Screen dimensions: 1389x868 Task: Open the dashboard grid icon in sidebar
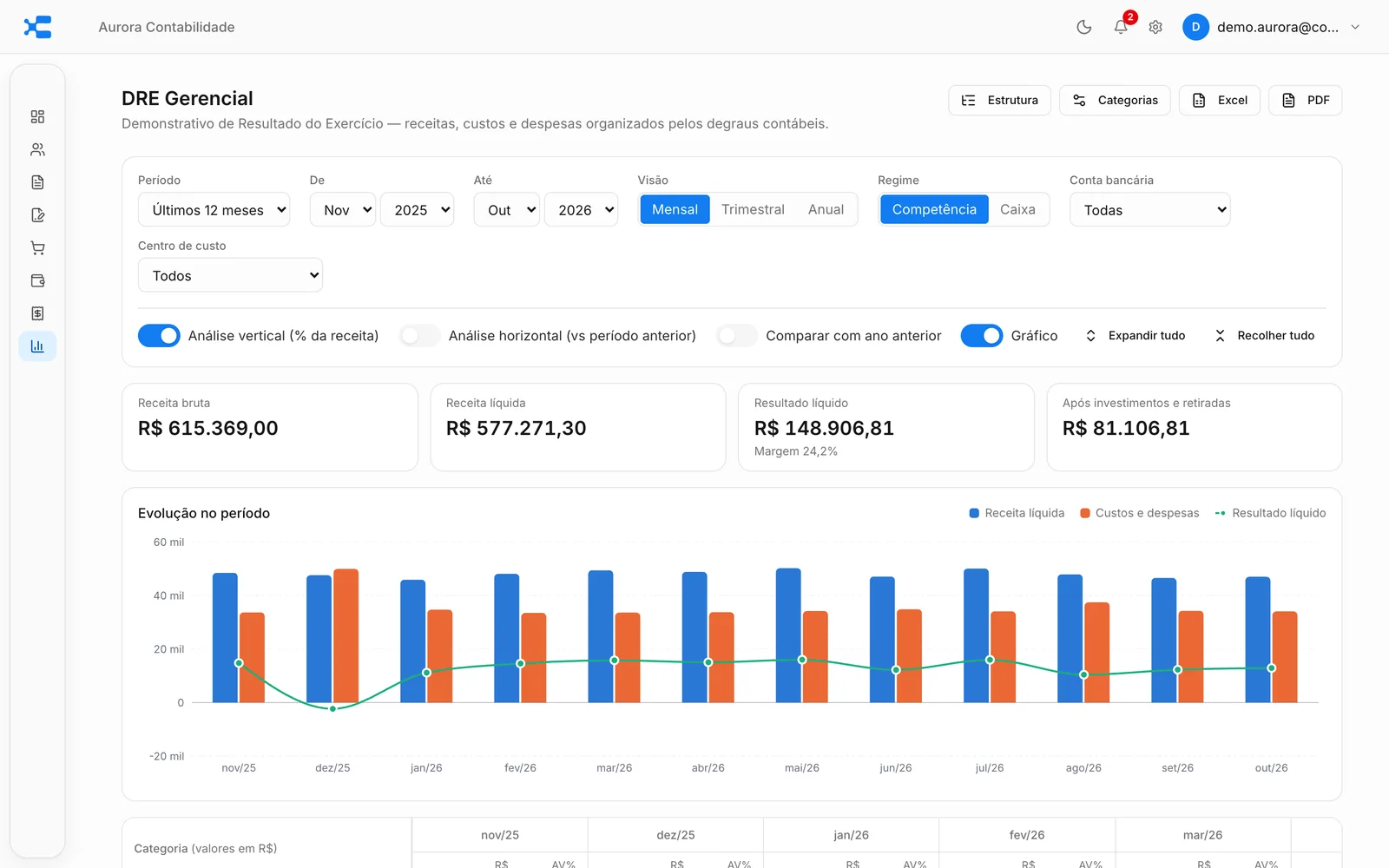tap(37, 117)
